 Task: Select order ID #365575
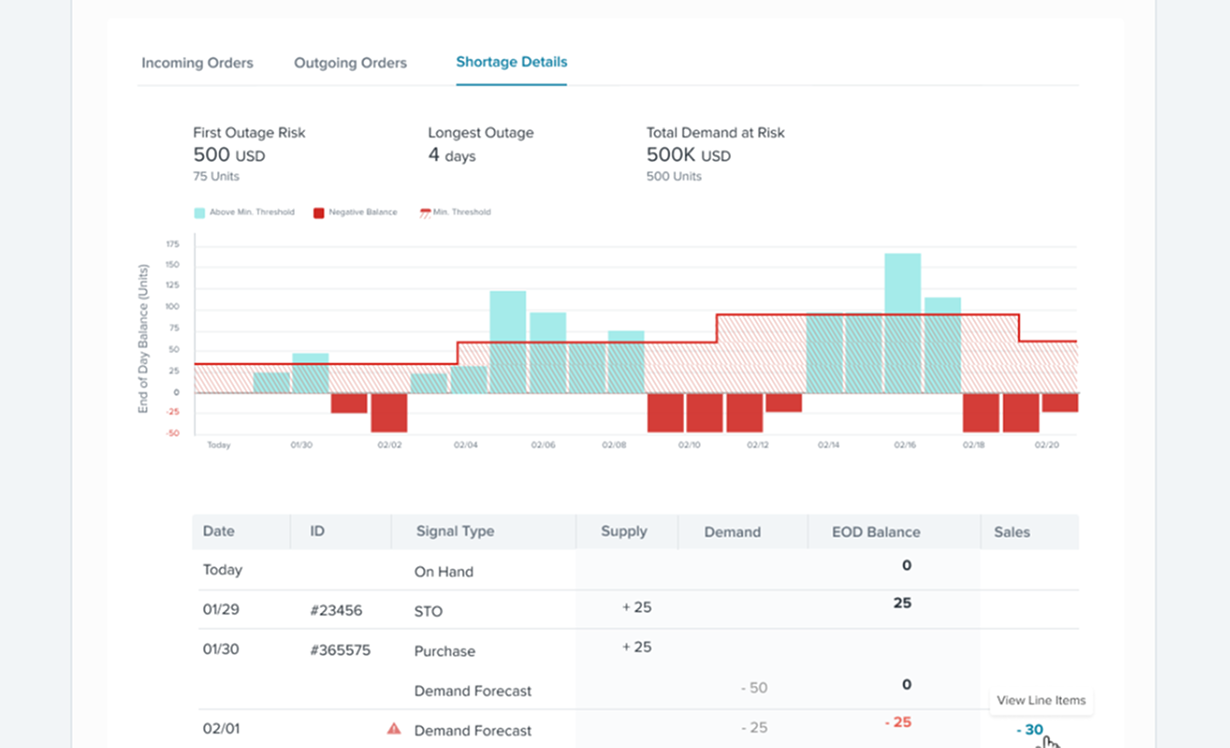(340, 650)
